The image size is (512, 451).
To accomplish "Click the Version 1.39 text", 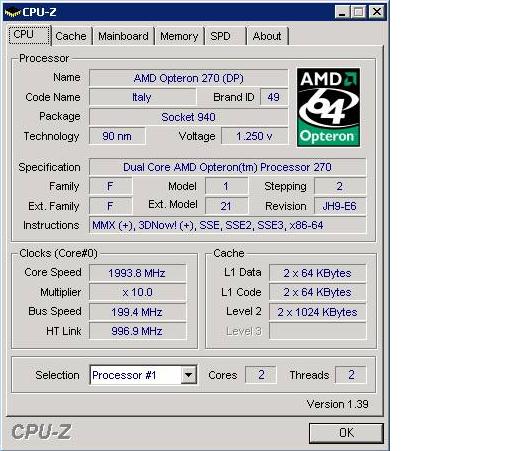I will [x=337, y=404].
